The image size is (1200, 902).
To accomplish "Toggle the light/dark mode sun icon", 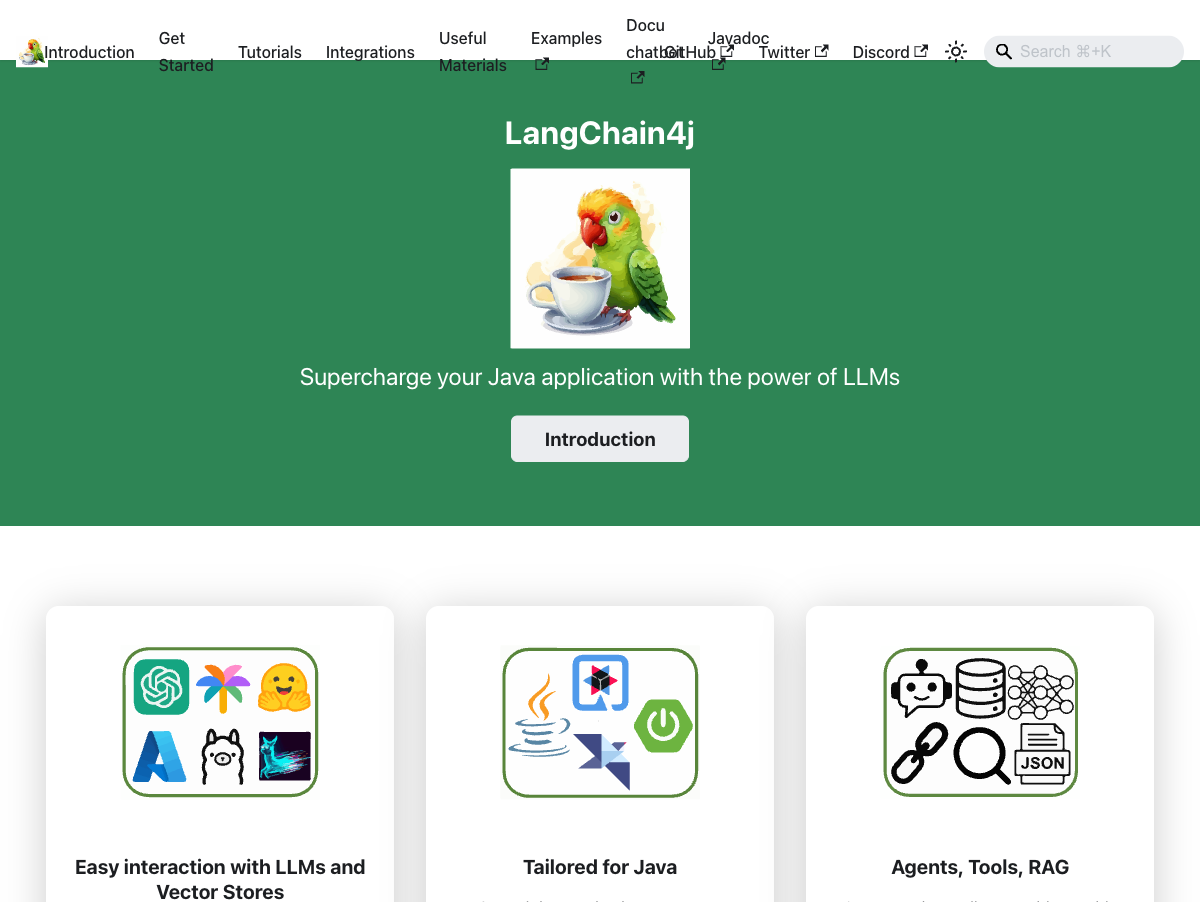I will tap(956, 52).
